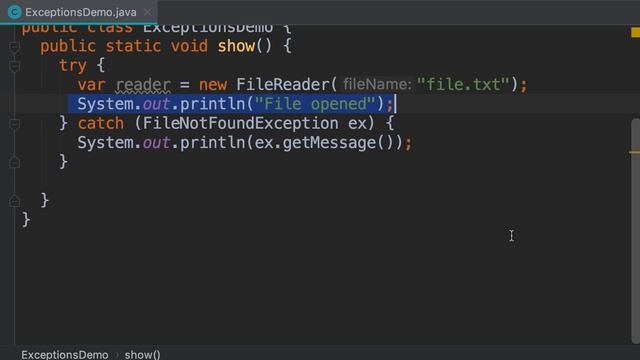Click the catch block end fold marker
The height and width of the screenshot is (360, 640).
(x=15, y=162)
